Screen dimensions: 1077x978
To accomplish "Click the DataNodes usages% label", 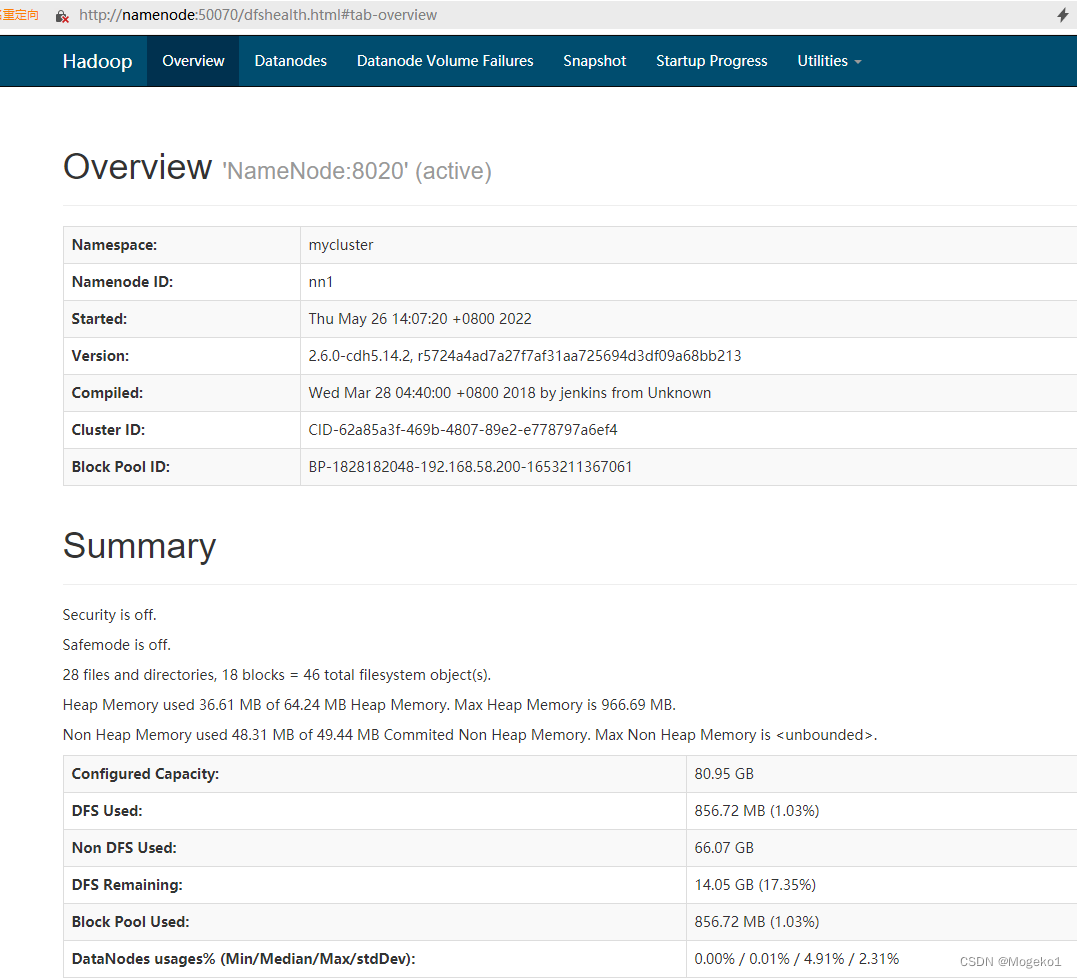I will (244, 959).
